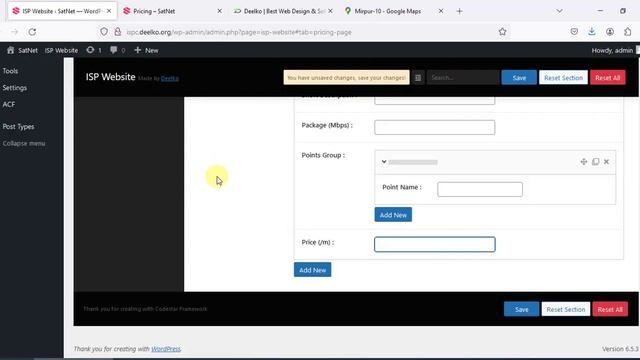Open ISP Website in admin bar
This screenshot has height=360, width=640.
click(x=61, y=50)
